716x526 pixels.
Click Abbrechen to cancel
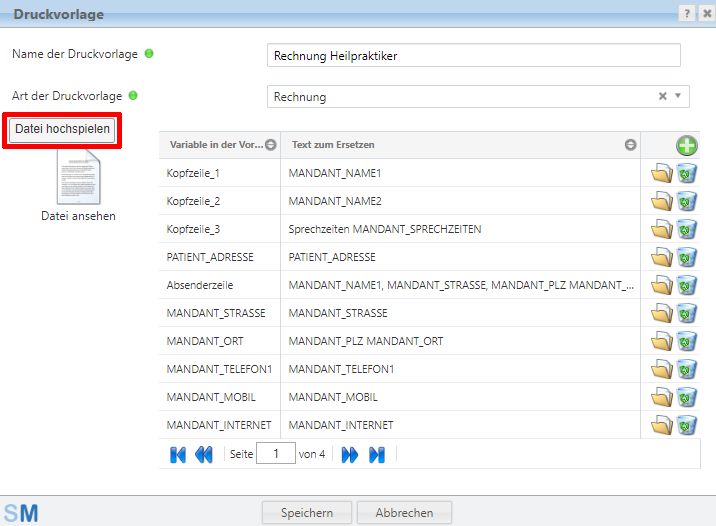click(x=404, y=513)
